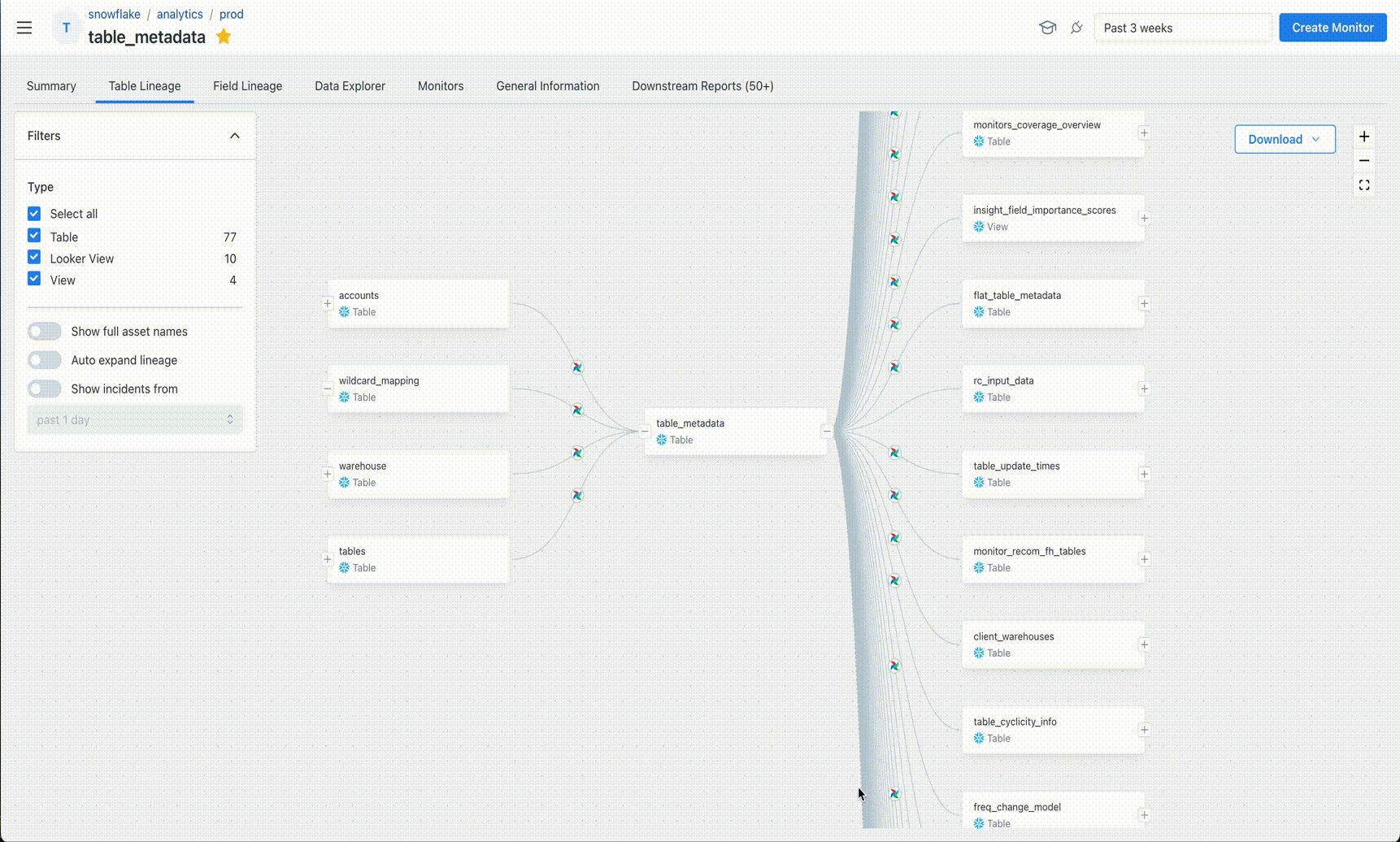Click Snowflake icon in client_warehouses node

click(979, 653)
